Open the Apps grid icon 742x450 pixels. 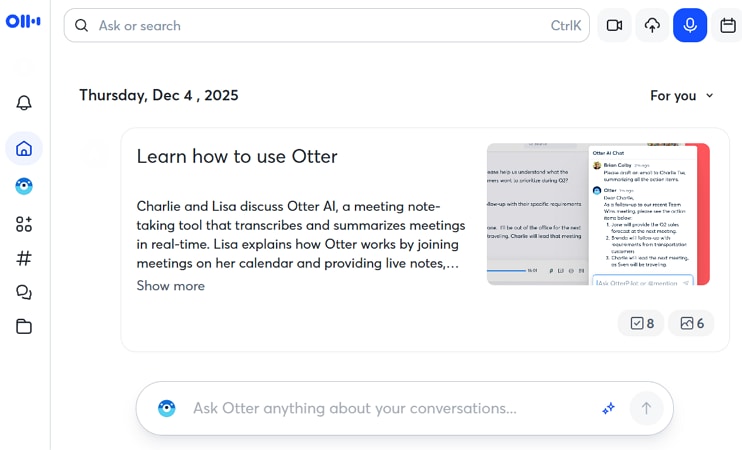[x=24, y=224]
